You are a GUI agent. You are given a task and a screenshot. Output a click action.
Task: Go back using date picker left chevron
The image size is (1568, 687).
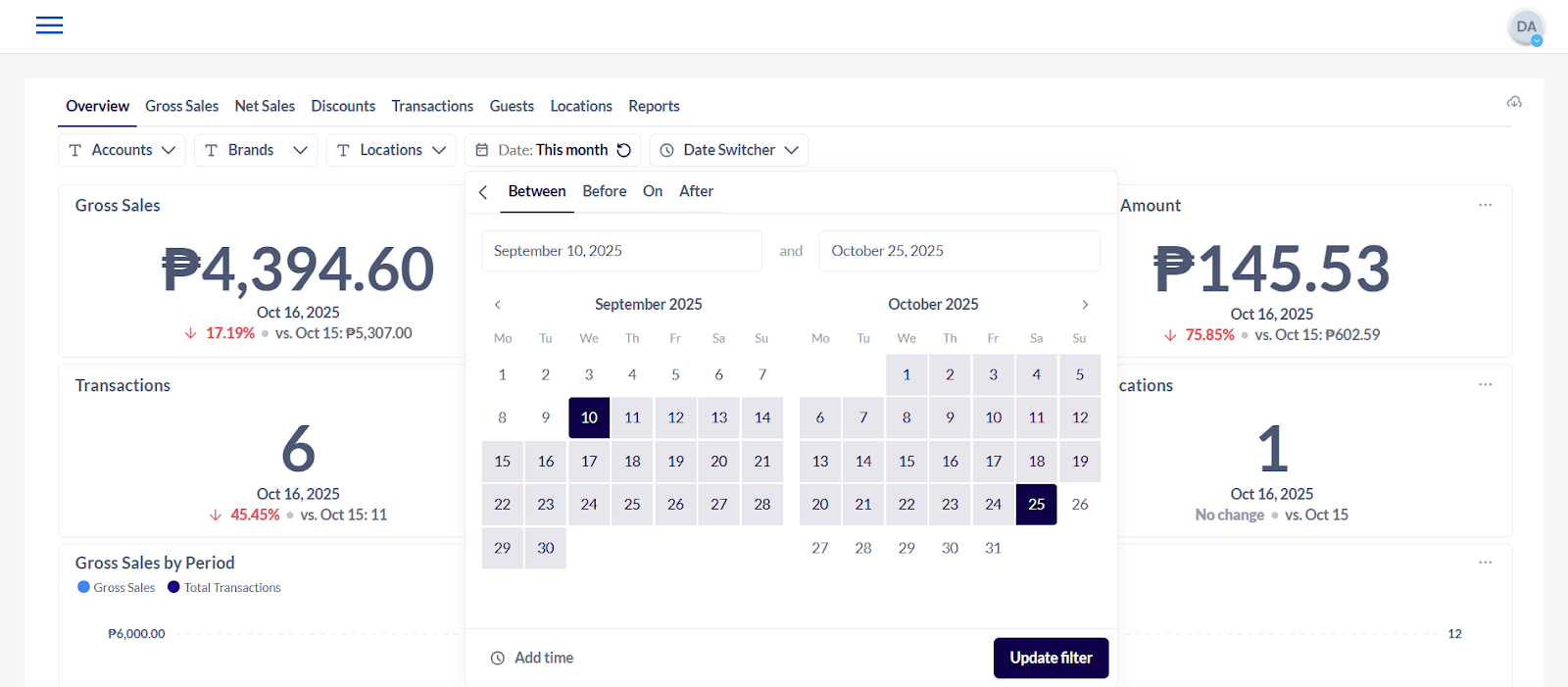click(483, 192)
